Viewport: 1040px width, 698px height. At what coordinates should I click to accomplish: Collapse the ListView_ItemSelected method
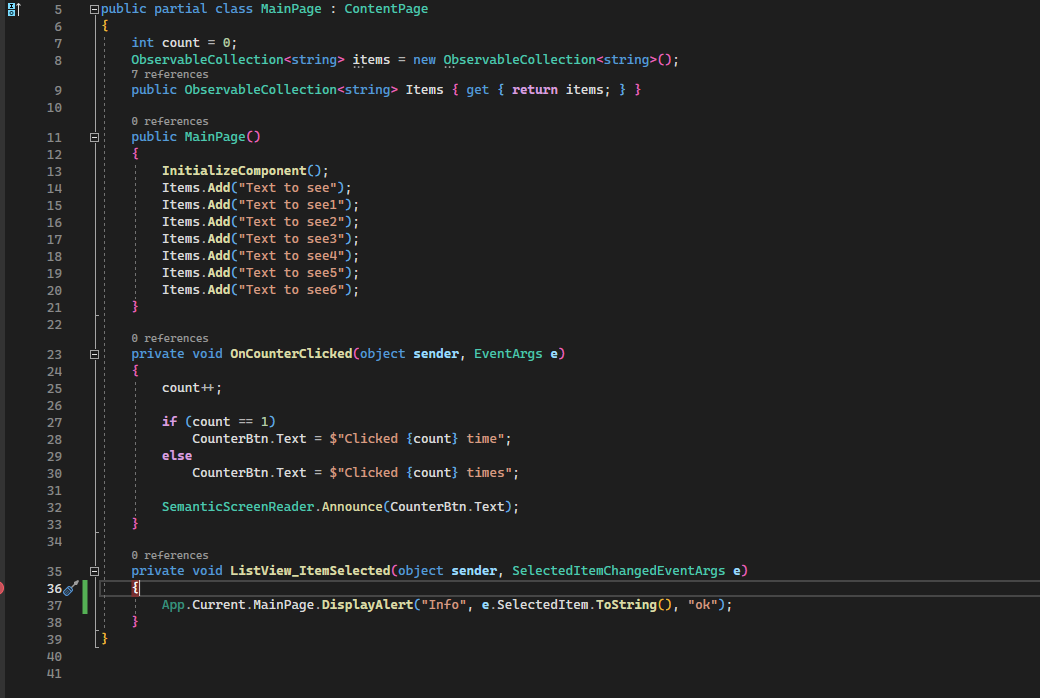click(x=94, y=570)
